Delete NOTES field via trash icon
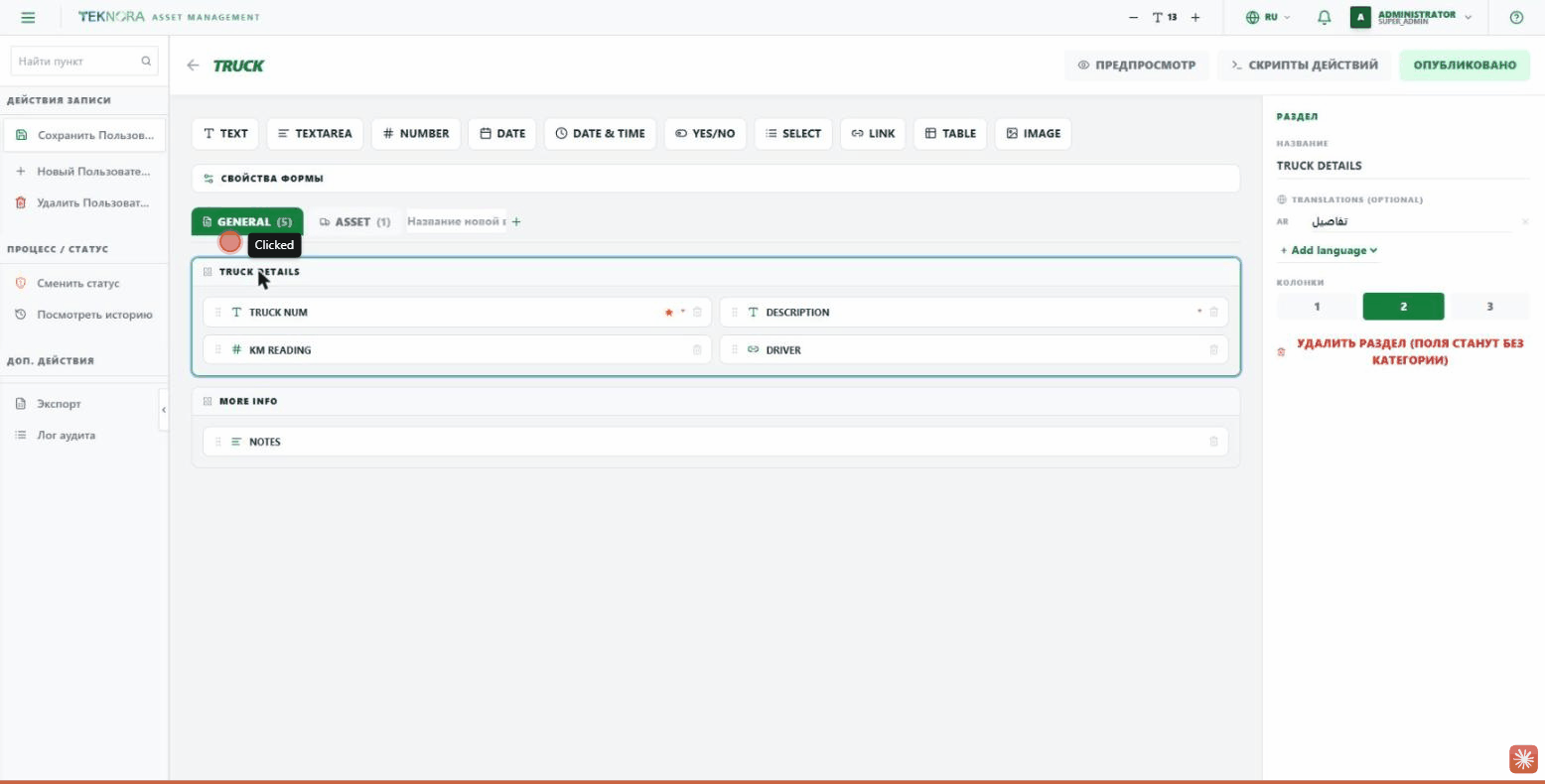1545x784 pixels. click(1213, 442)
